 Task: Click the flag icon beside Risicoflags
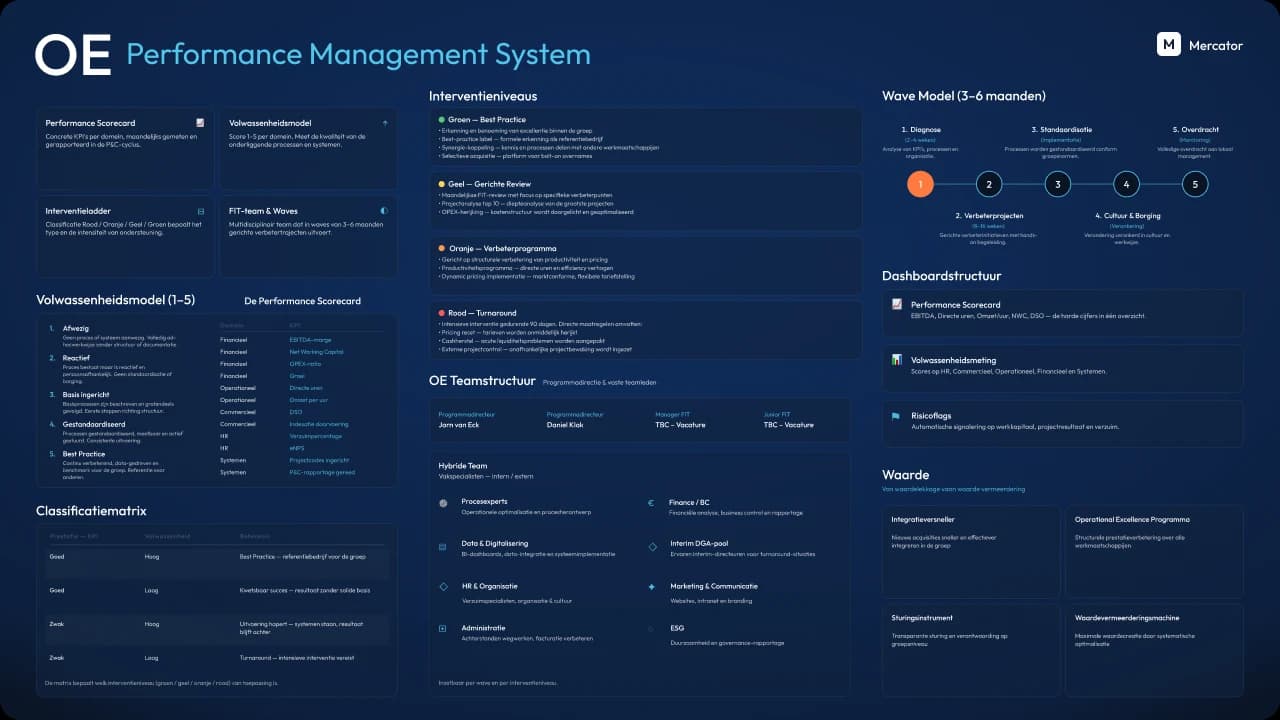tap(897, 415)
